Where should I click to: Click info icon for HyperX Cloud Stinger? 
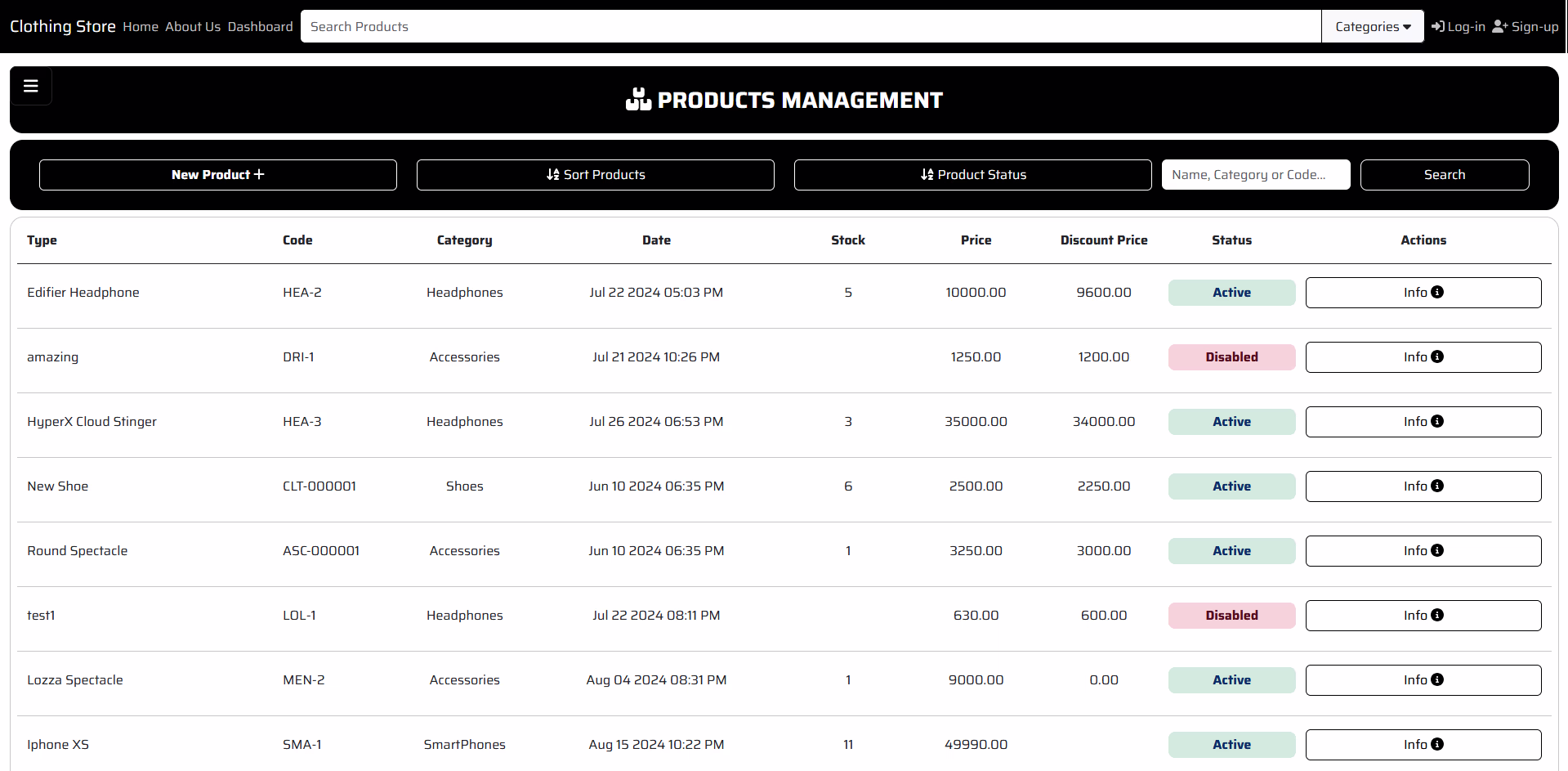tap(1437, 421)
